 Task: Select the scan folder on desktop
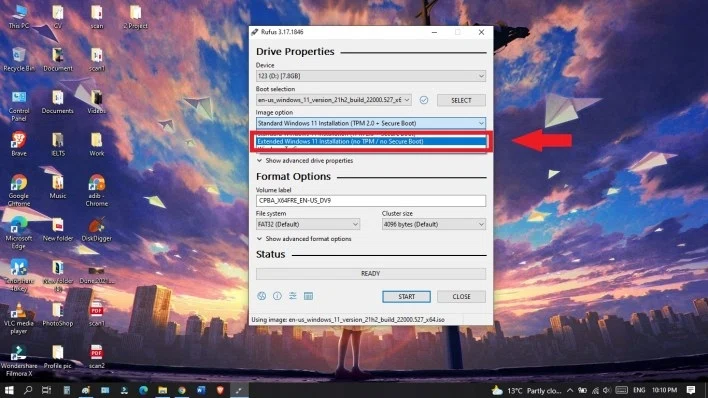(x=97, y=17)
